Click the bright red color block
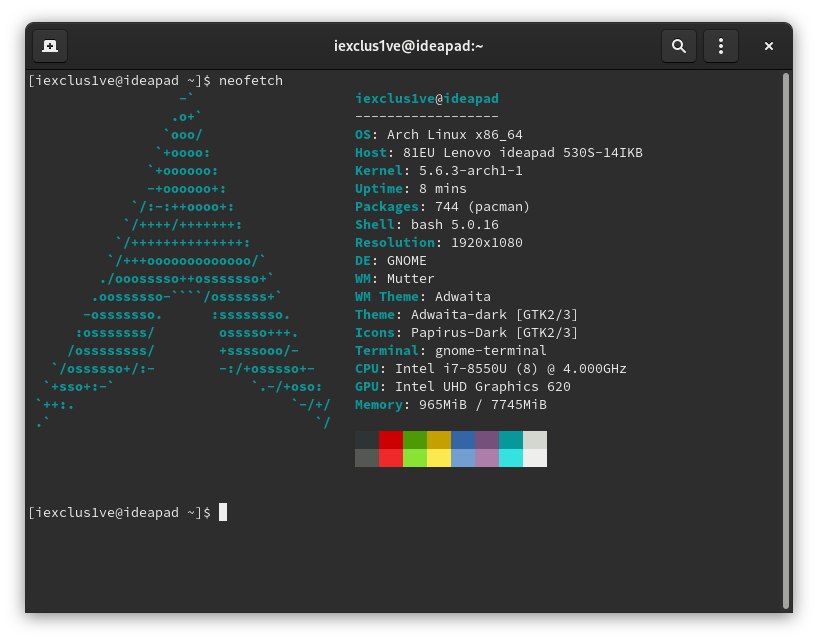818x641 pixels. click(391, 458)
